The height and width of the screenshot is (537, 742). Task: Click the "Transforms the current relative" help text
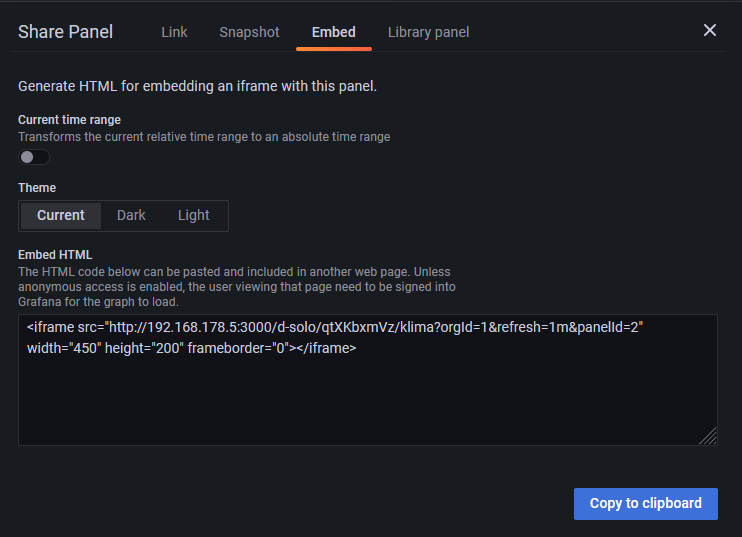204,137
